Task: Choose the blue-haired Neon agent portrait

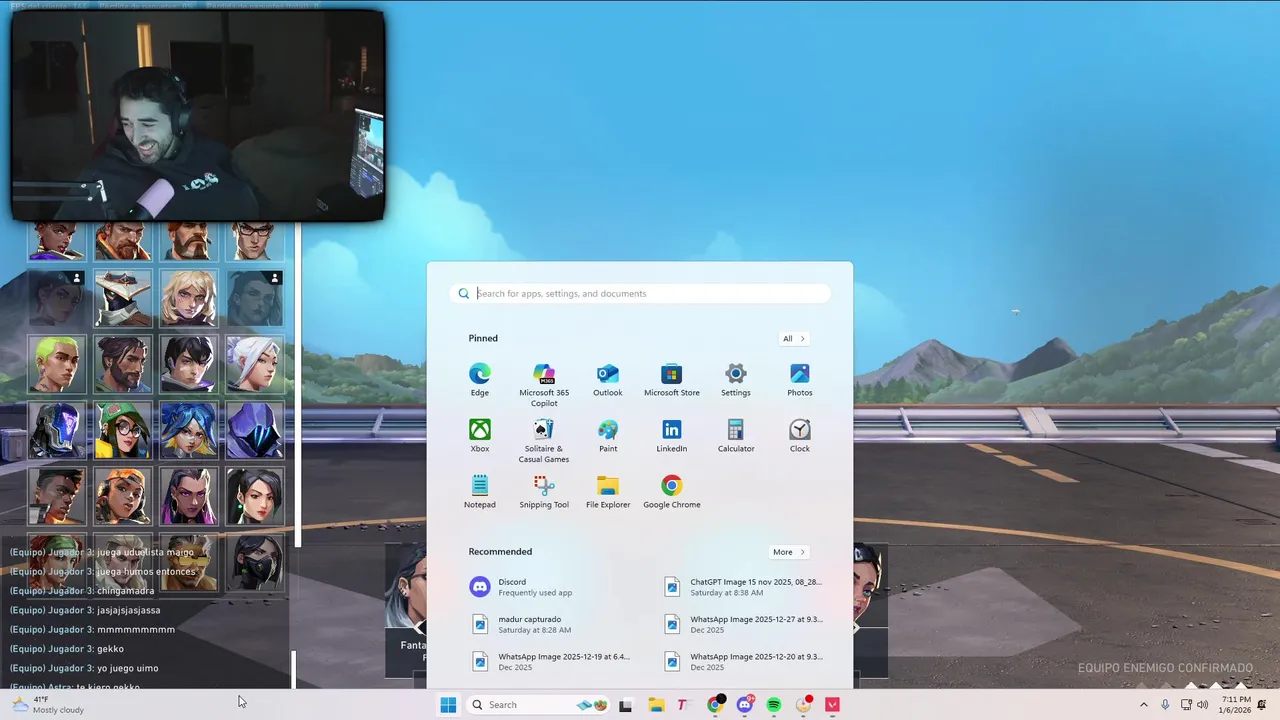Action: (x=189, y=430)
